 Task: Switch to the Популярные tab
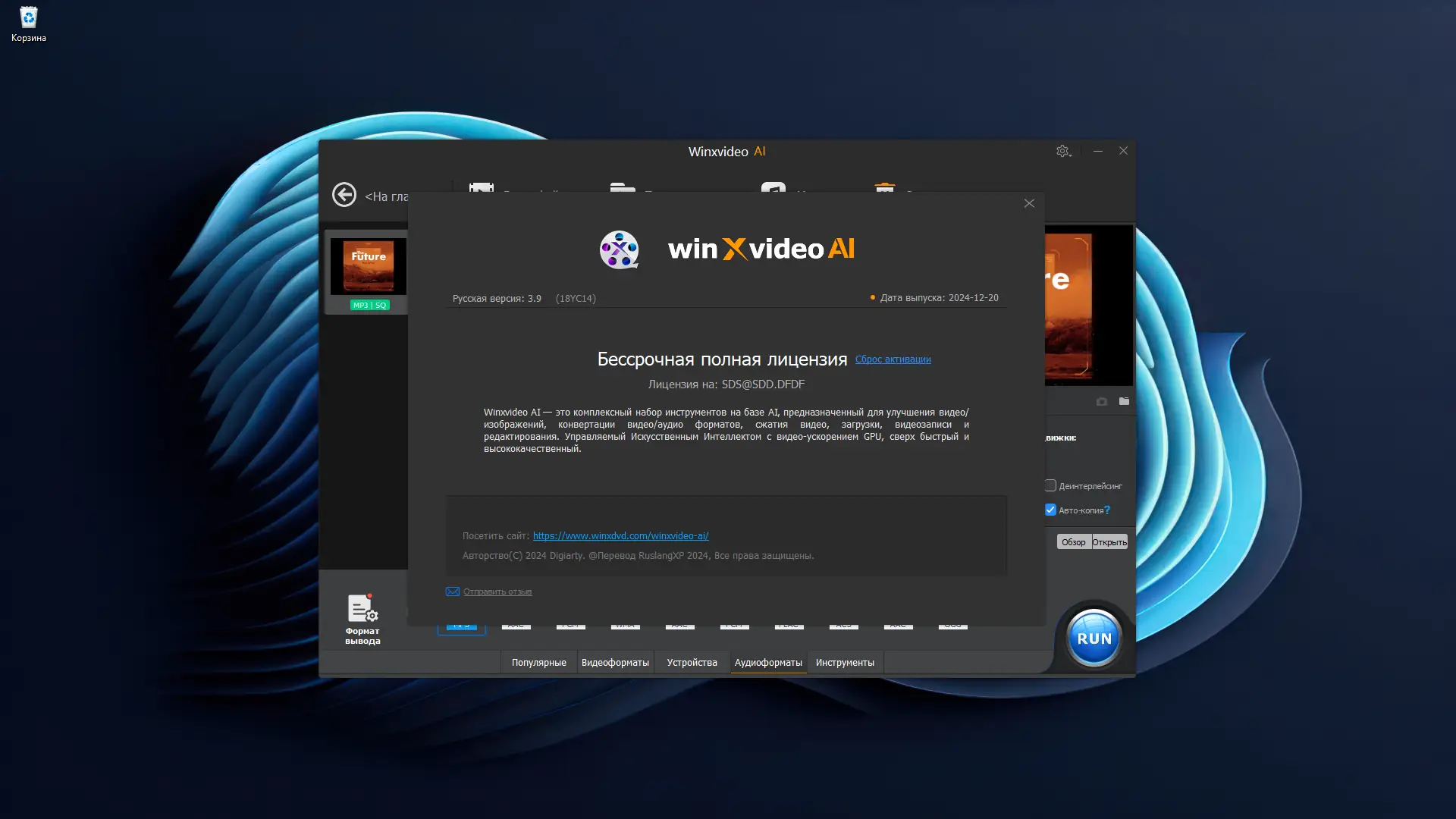pyautogui.click(x=538, y=663)
